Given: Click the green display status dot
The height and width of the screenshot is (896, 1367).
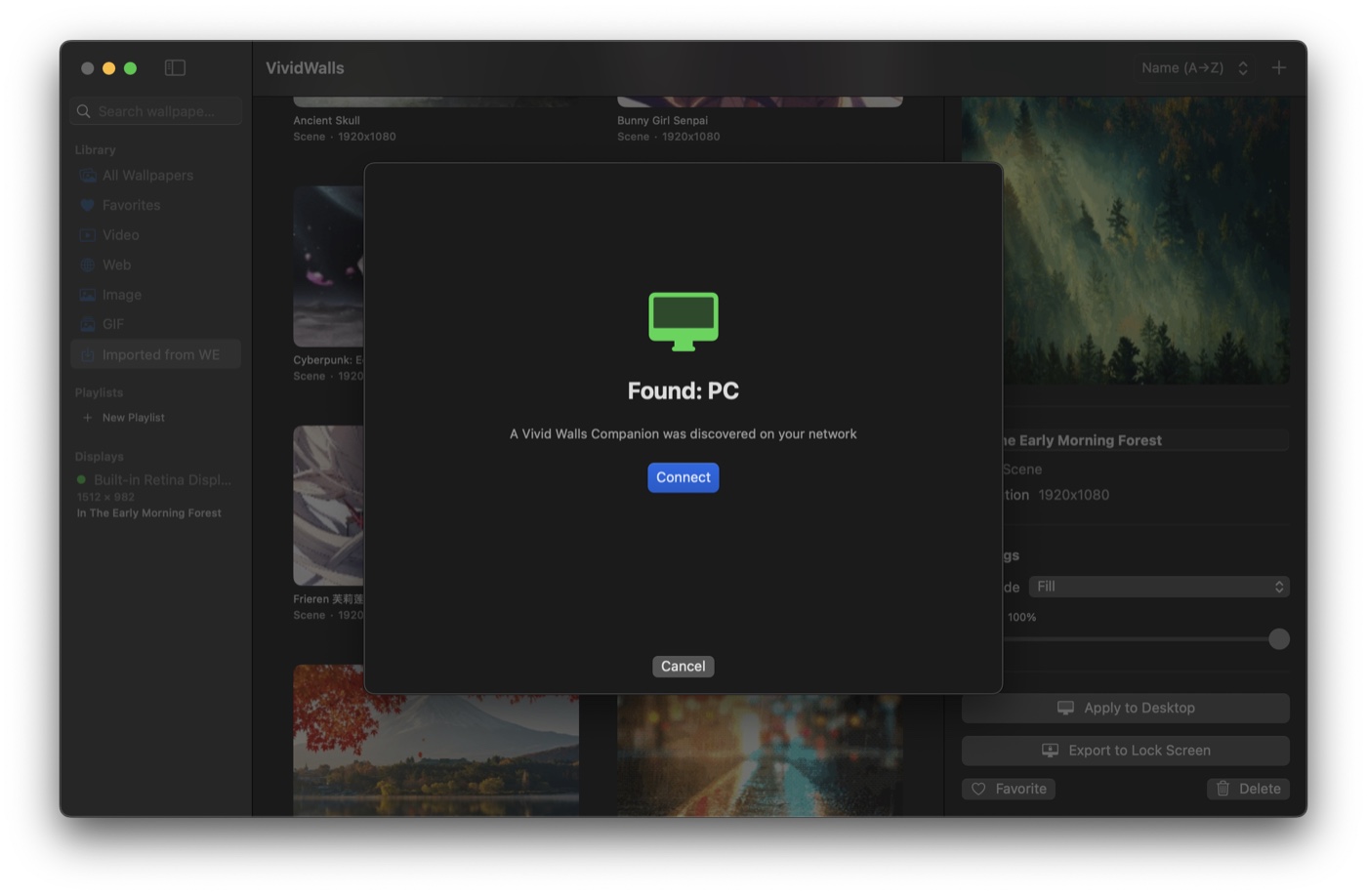Looking at the screenshot, I should (x=82, y=480).
